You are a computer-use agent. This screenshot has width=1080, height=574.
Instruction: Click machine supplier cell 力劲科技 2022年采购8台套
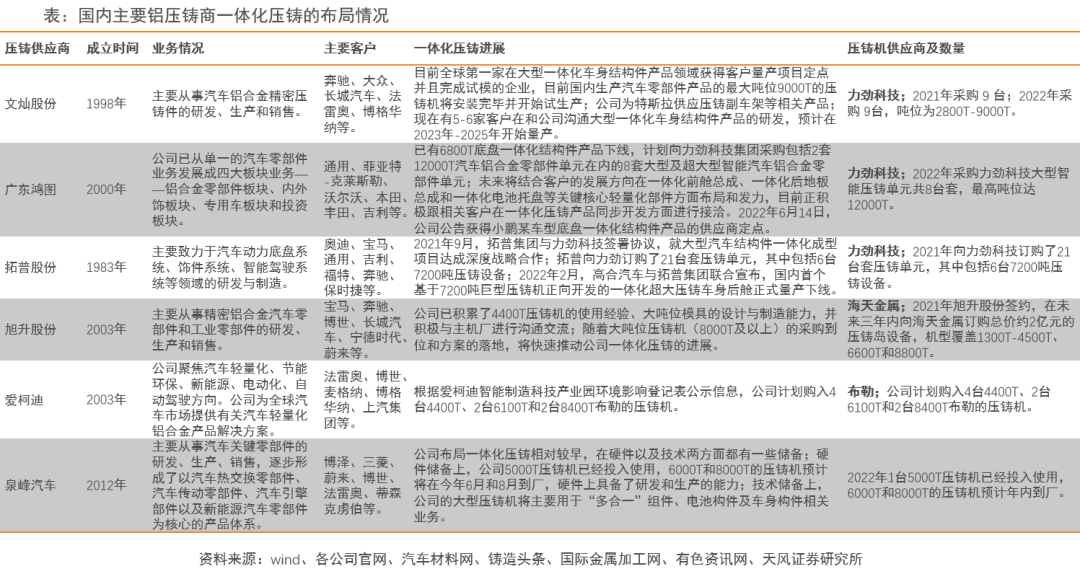coord(958,189)
